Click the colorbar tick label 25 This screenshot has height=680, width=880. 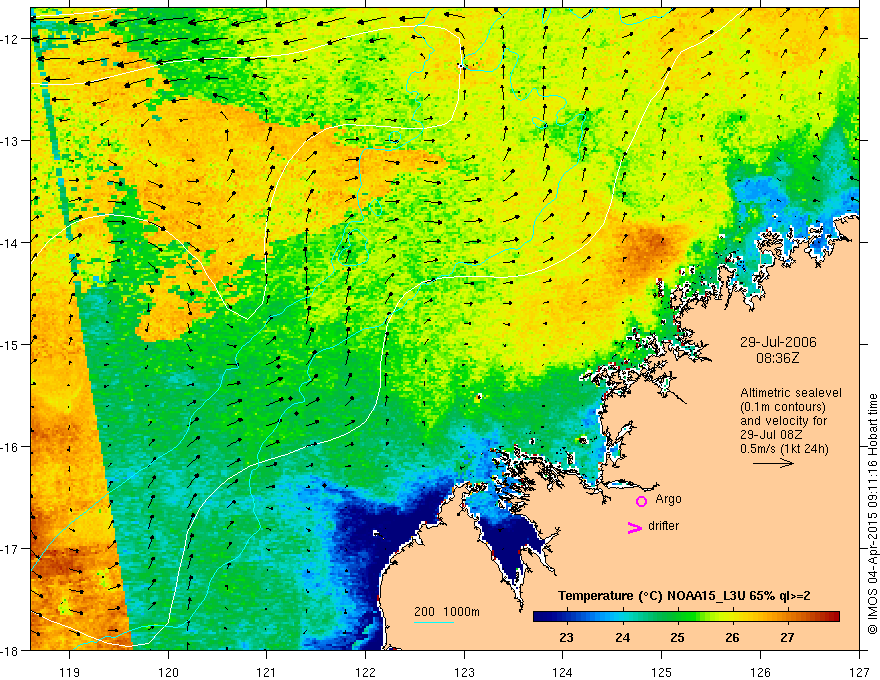click(x=677, y=638)
